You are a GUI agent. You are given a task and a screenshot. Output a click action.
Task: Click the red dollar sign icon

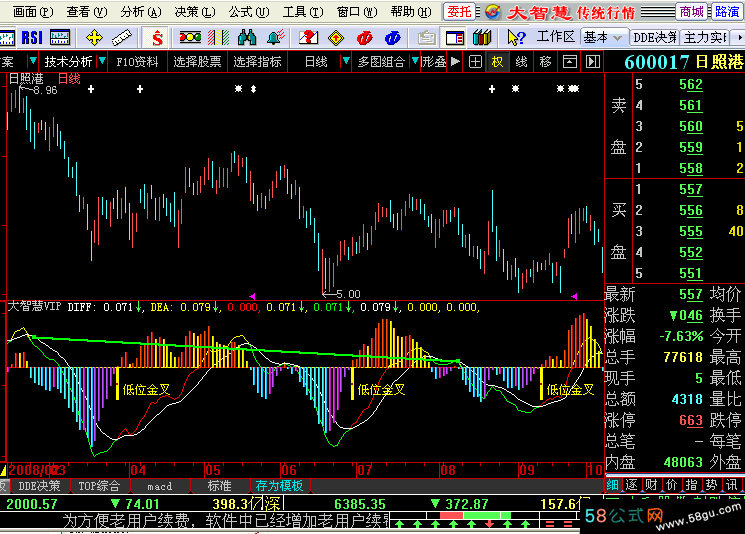[x=158, y=37]
